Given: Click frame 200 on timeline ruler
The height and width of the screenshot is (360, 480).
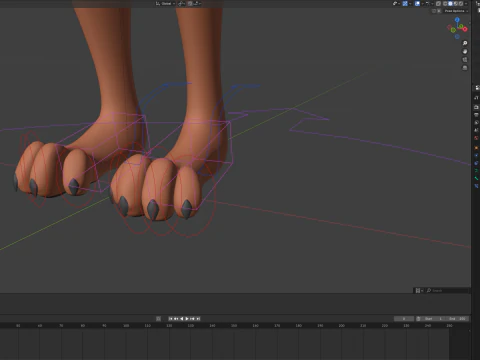Looking at the screenshot, I should [x=342, y=325].
